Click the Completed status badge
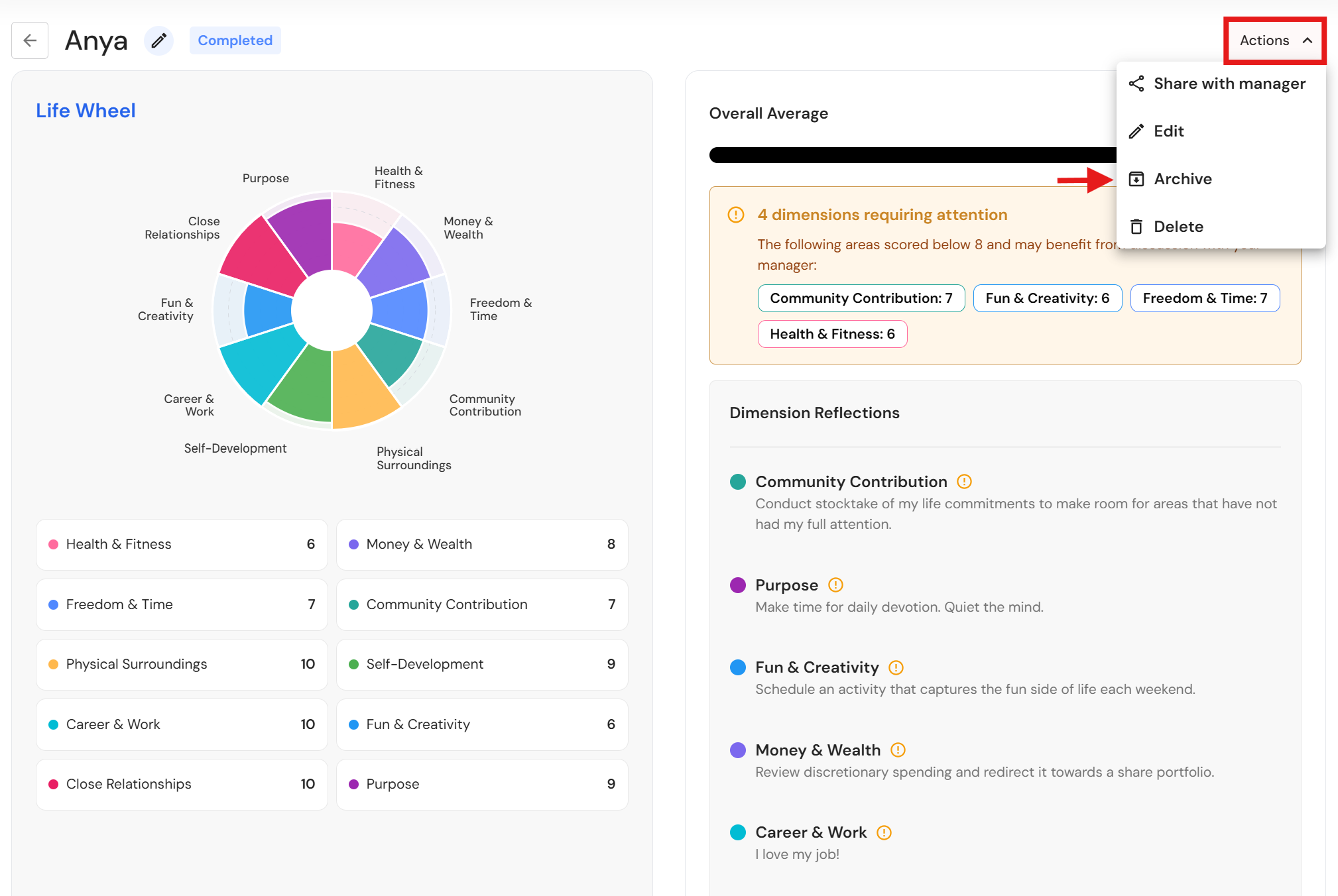This screenshot has height=896, width=1338. coord(235,40)
